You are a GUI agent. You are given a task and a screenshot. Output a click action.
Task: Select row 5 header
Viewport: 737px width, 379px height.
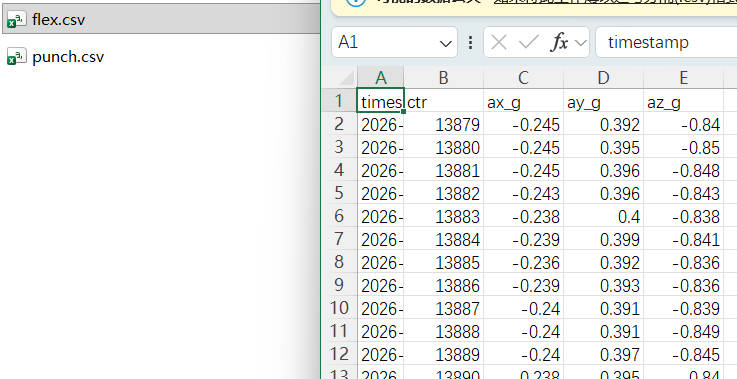339,193
